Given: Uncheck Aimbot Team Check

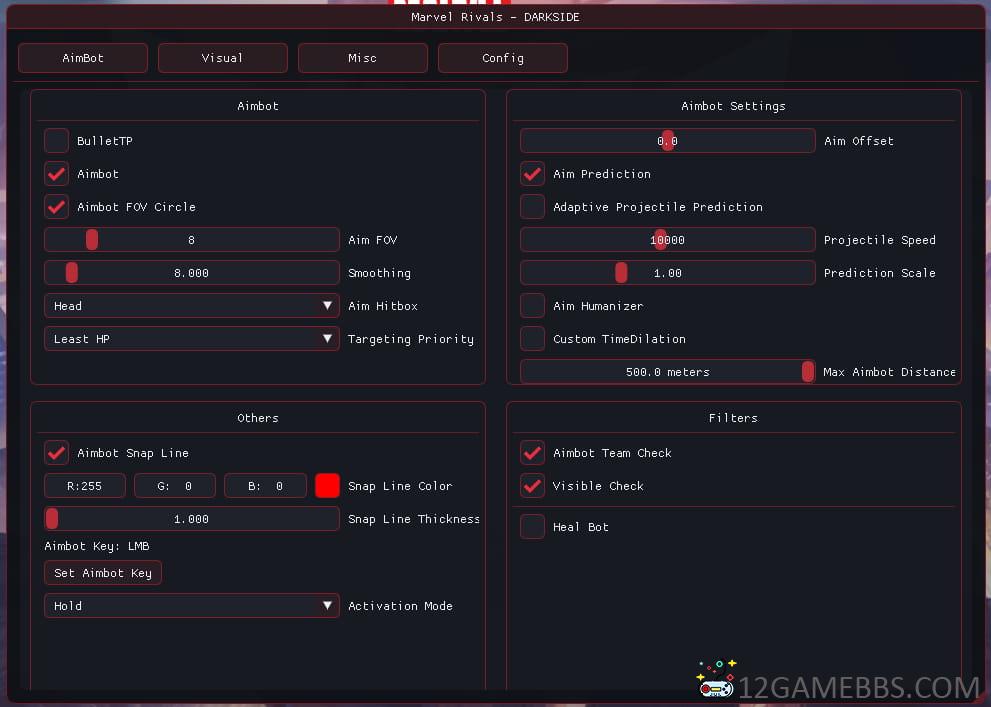Looking at the screenshot, I should pyautogui.click(x=532, y=453).
